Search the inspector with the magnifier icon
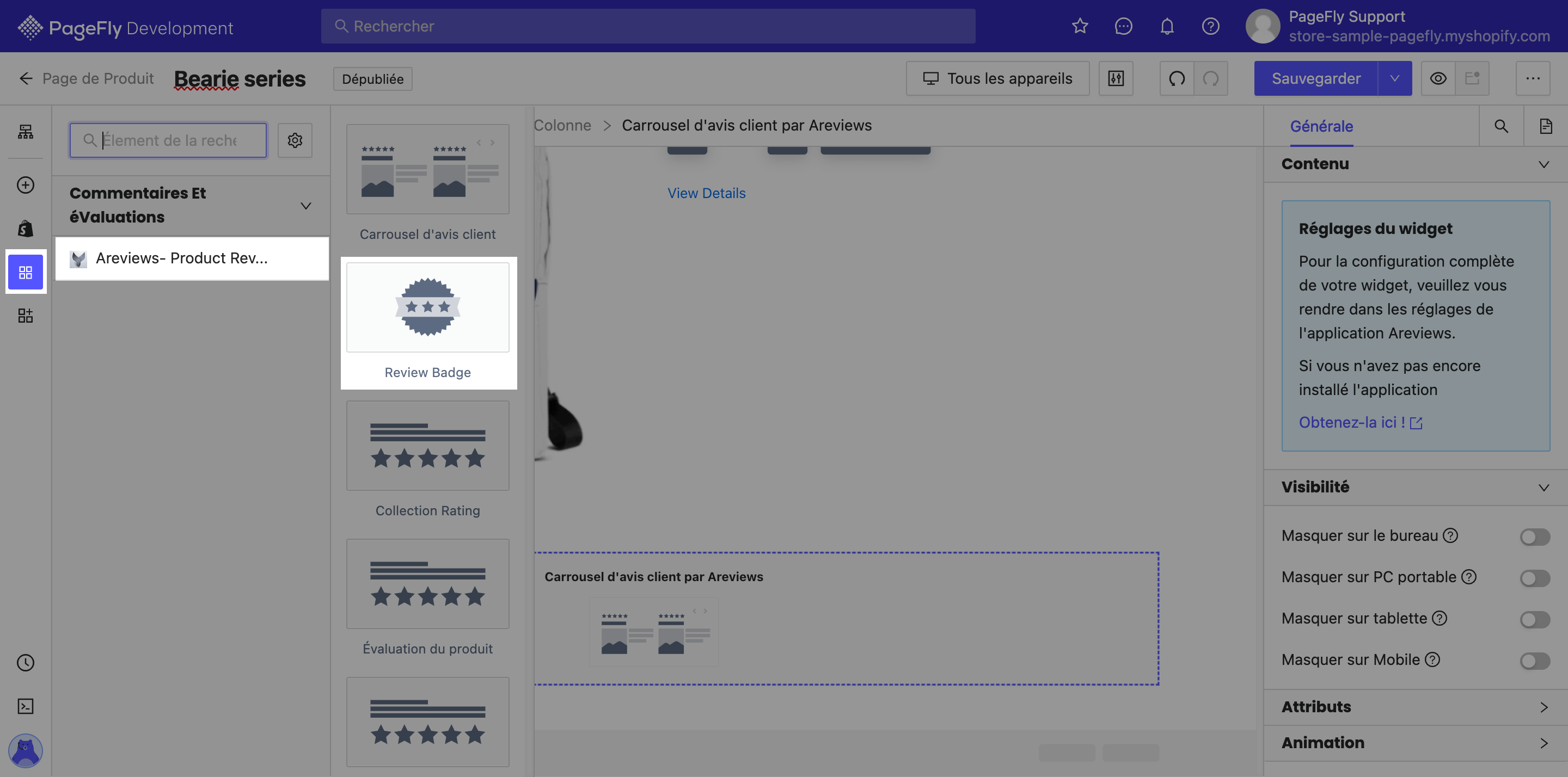The height and width of the screenshot is (777, 1568). (1501, 126)
